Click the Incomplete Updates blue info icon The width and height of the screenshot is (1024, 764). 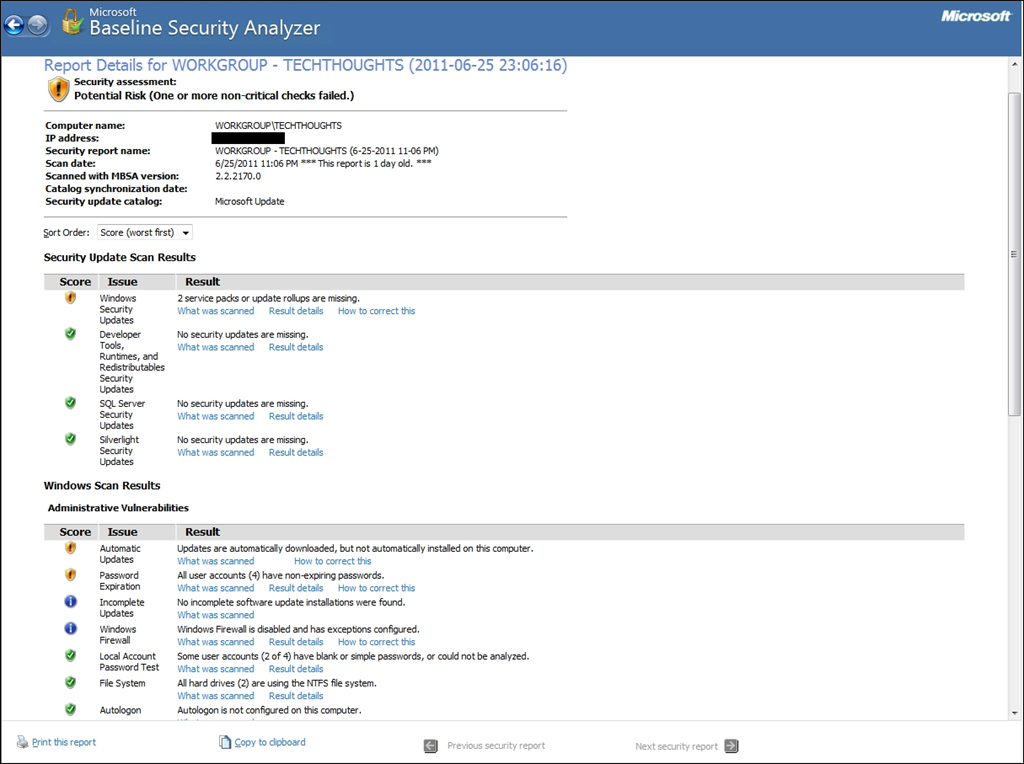(x=71, y=601)
